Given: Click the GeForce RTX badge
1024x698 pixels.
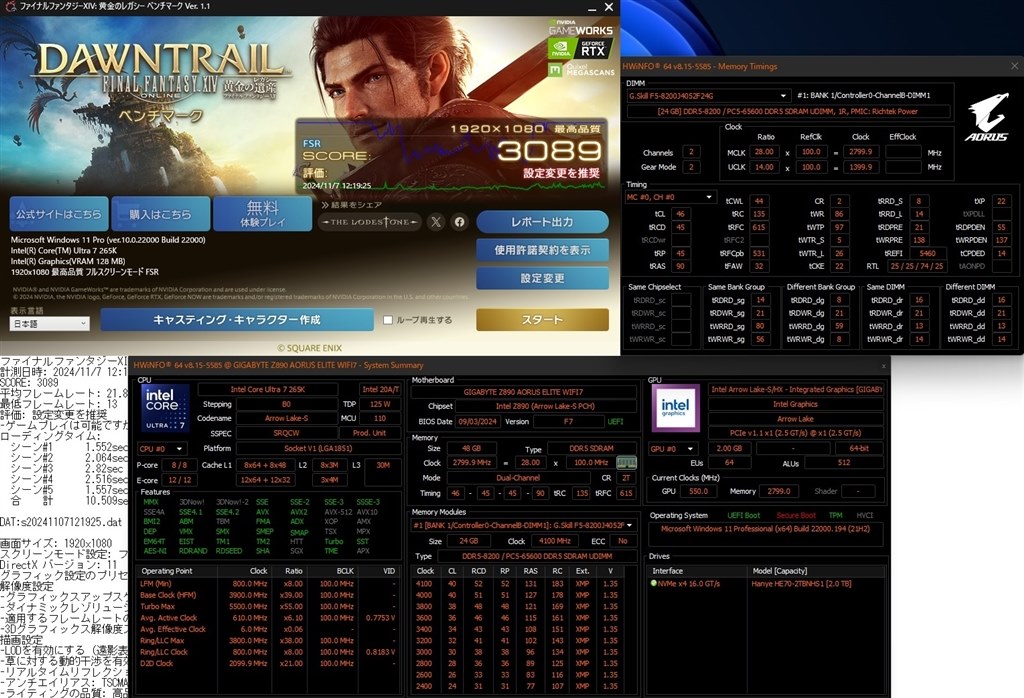Looking at the screenshot, I should [593, 48].
